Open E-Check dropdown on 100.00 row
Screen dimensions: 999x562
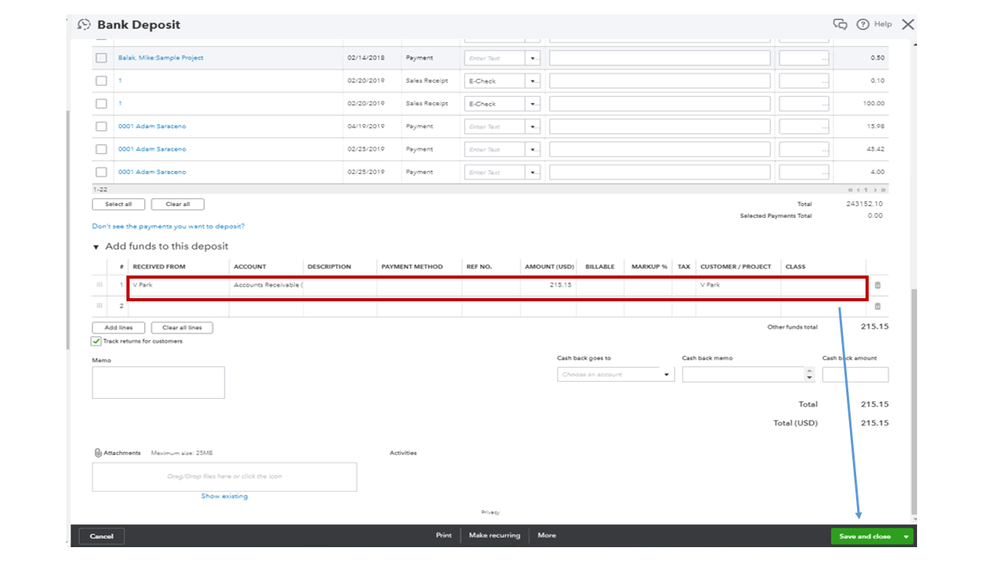point(533,104)
